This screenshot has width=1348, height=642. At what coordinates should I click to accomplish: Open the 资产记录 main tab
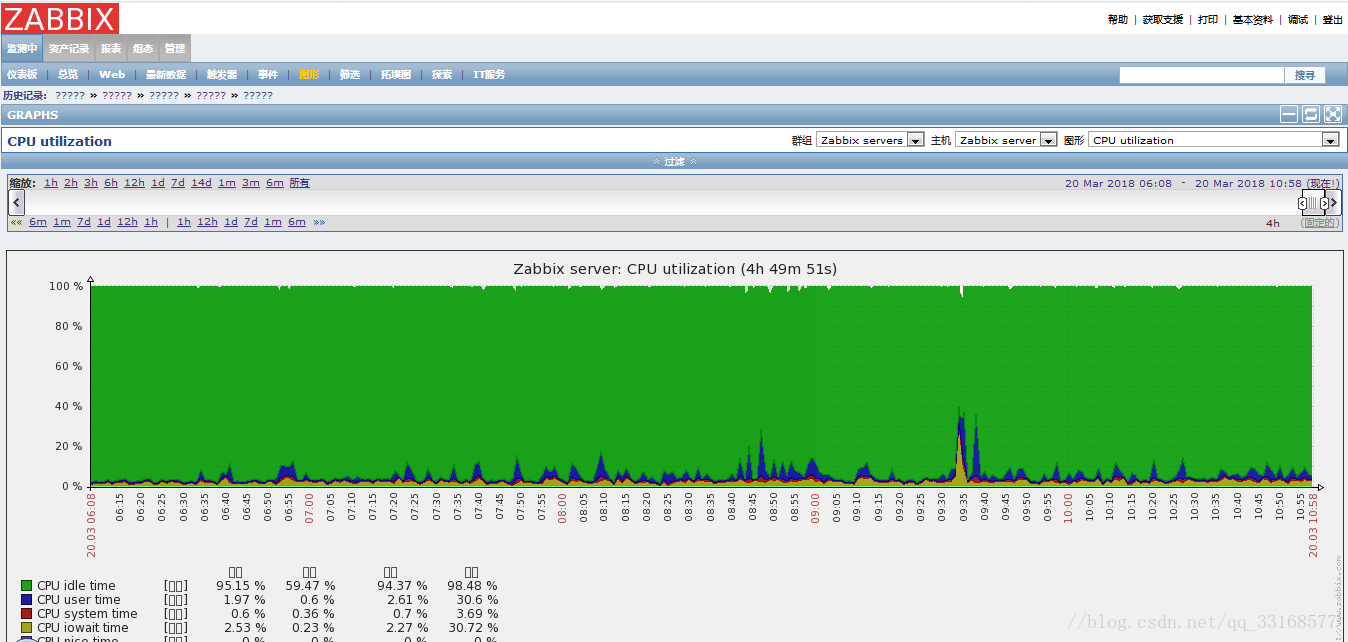[x=69, y=48]
